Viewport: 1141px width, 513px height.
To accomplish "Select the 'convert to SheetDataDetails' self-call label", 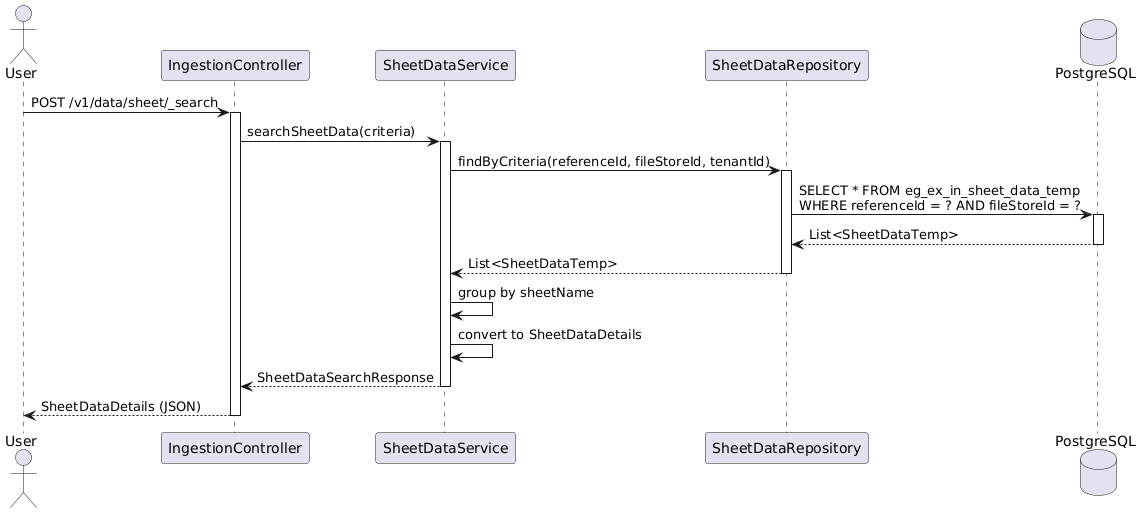I will point(549,335).
